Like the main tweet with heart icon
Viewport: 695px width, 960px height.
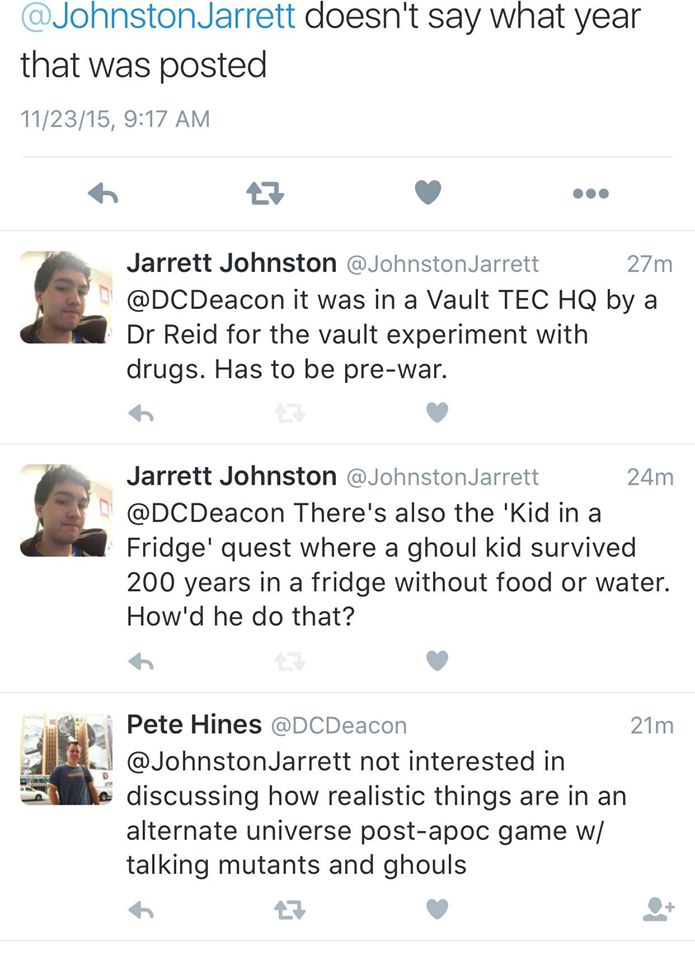(x=428, y=193)
